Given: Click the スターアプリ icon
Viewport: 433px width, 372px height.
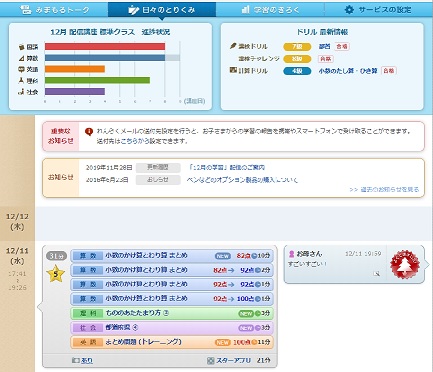Looking at the screenshot, I should (x=210, y=360).
